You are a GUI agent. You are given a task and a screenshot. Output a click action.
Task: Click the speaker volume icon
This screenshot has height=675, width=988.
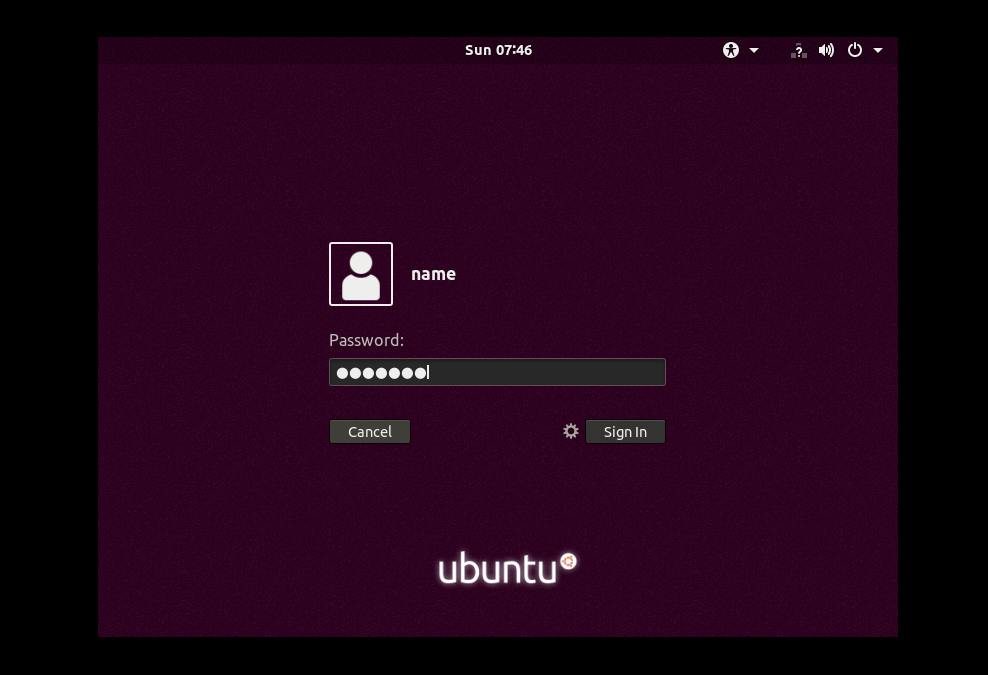(826, 49)
